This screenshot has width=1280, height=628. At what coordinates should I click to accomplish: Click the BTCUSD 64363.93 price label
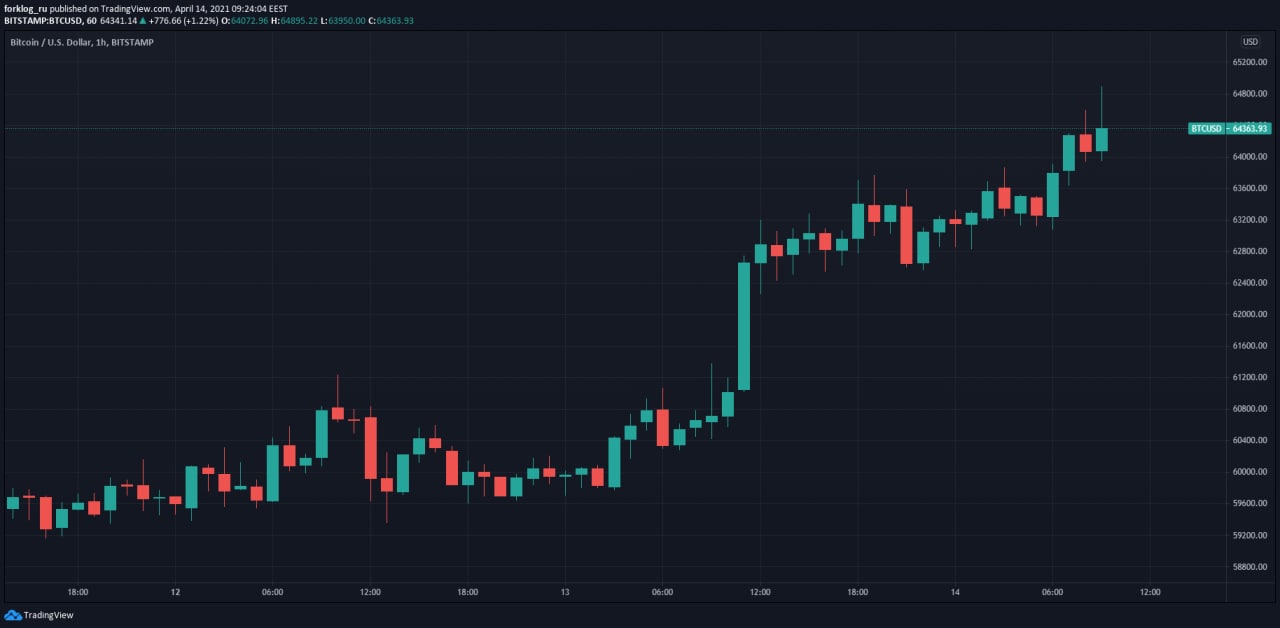pyautogui.click(x=1229, y=128)
